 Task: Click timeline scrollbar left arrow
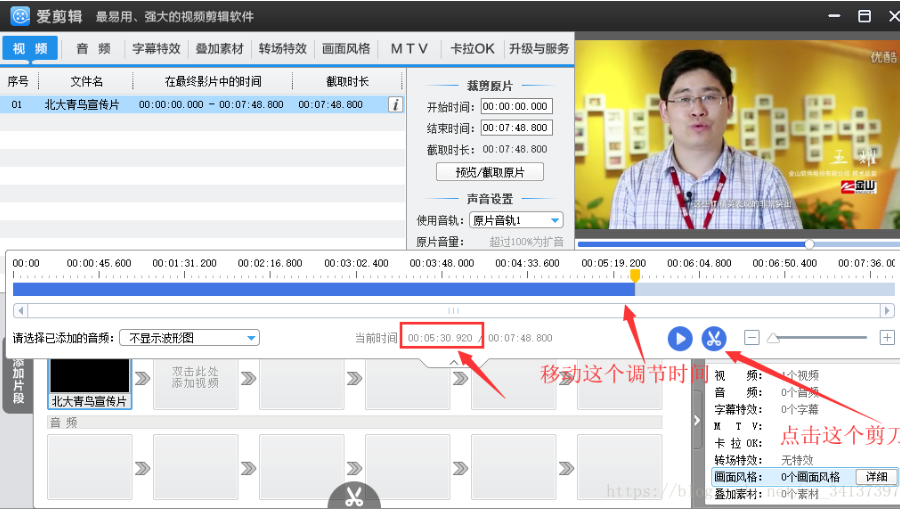tap(21, 310)
